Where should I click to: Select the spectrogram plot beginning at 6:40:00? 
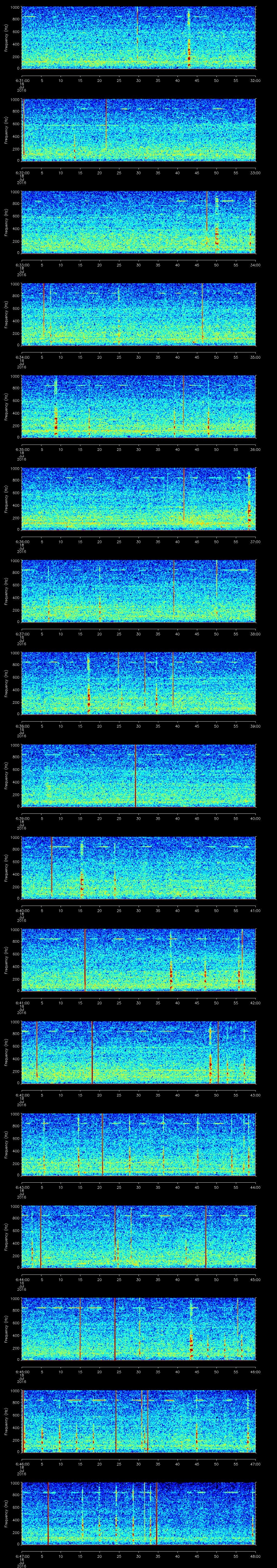pos(138,868)
